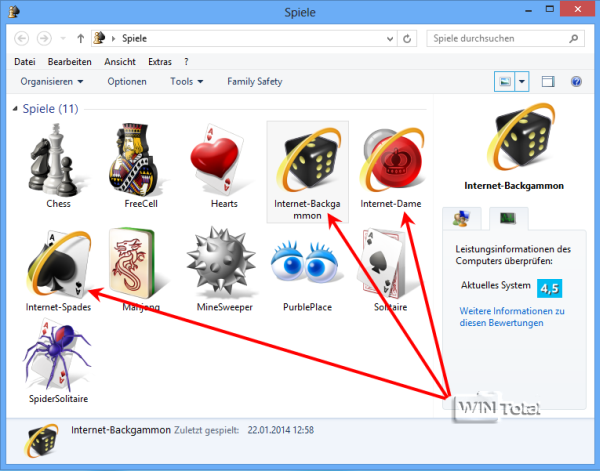Switch to the performance monitor tab
600x471 pixels.
[x=509, y=218]
